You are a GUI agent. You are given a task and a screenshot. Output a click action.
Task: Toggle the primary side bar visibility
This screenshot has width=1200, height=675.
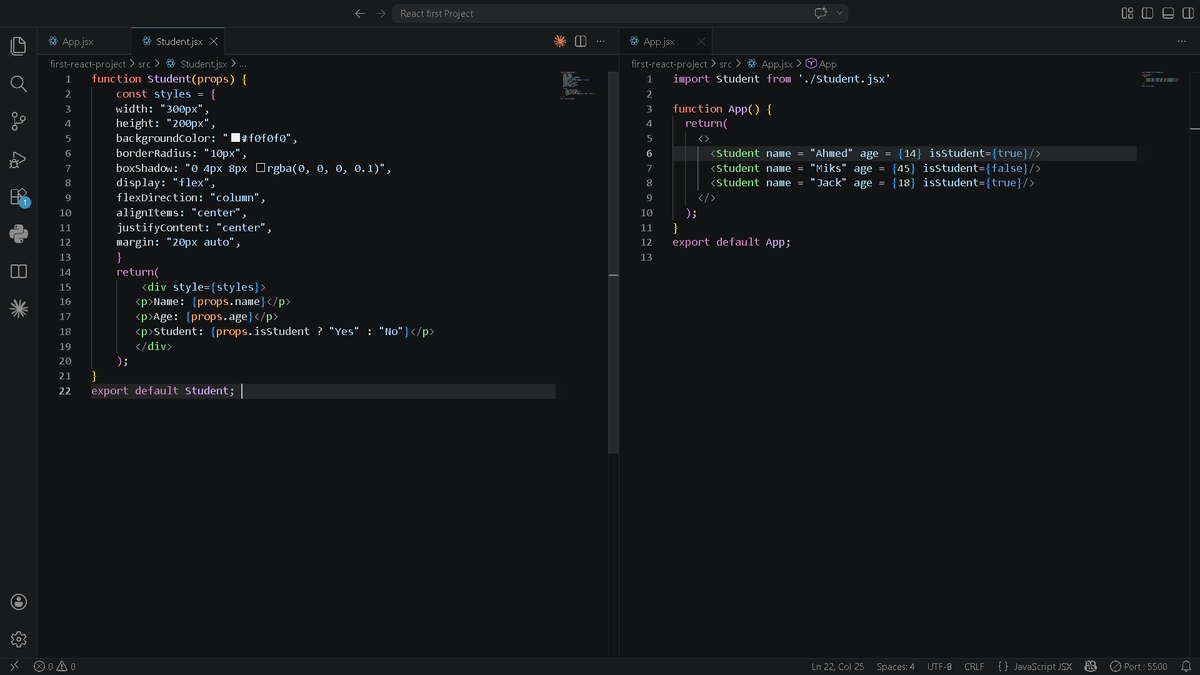[x=1147, y=13]
